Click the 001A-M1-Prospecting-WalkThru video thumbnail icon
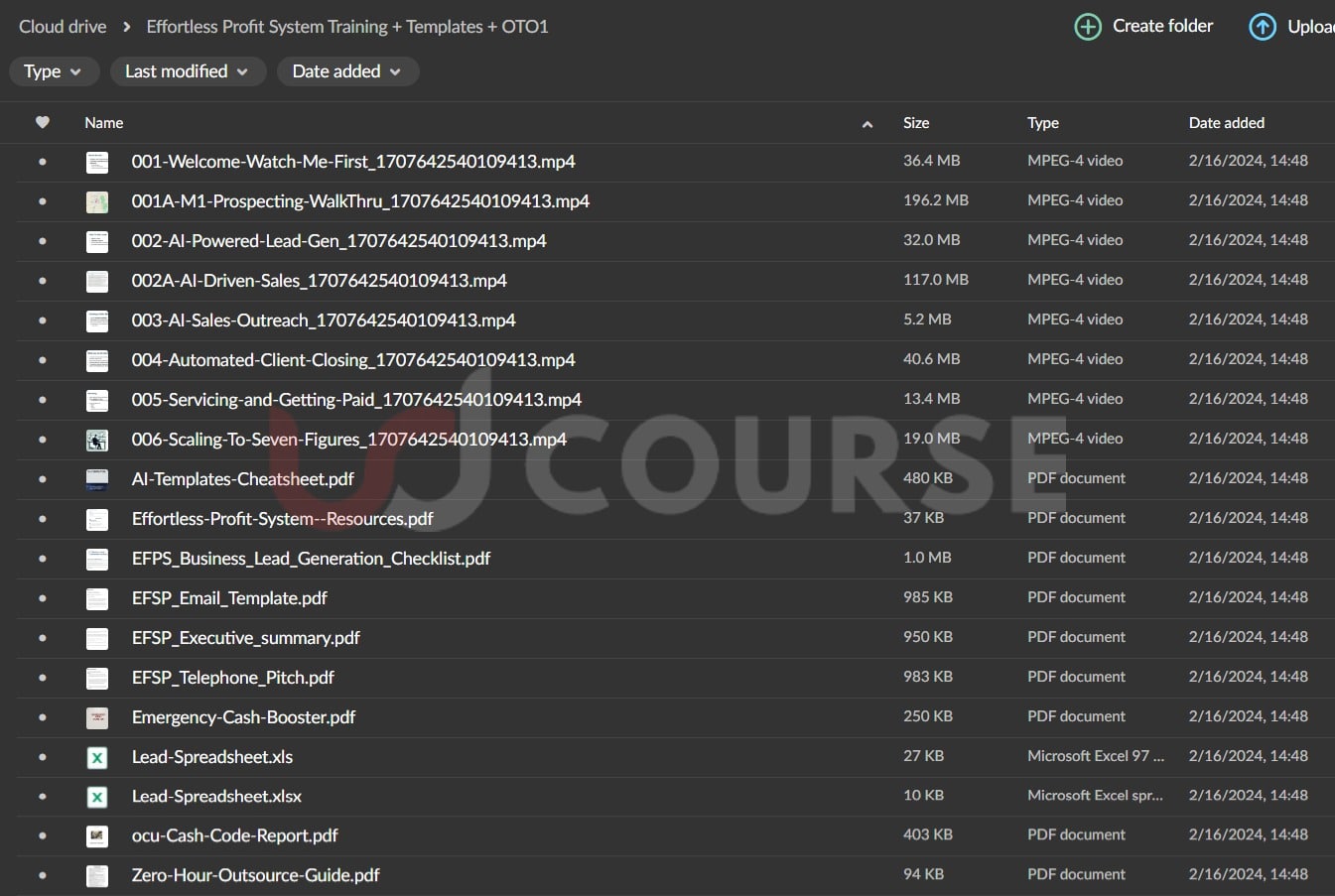The image size is (1335, 896). (x=97, y=201)
